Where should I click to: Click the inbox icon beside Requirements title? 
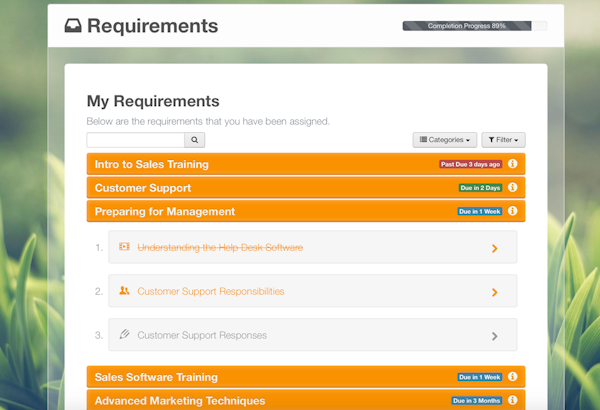[x=73, y=26]
